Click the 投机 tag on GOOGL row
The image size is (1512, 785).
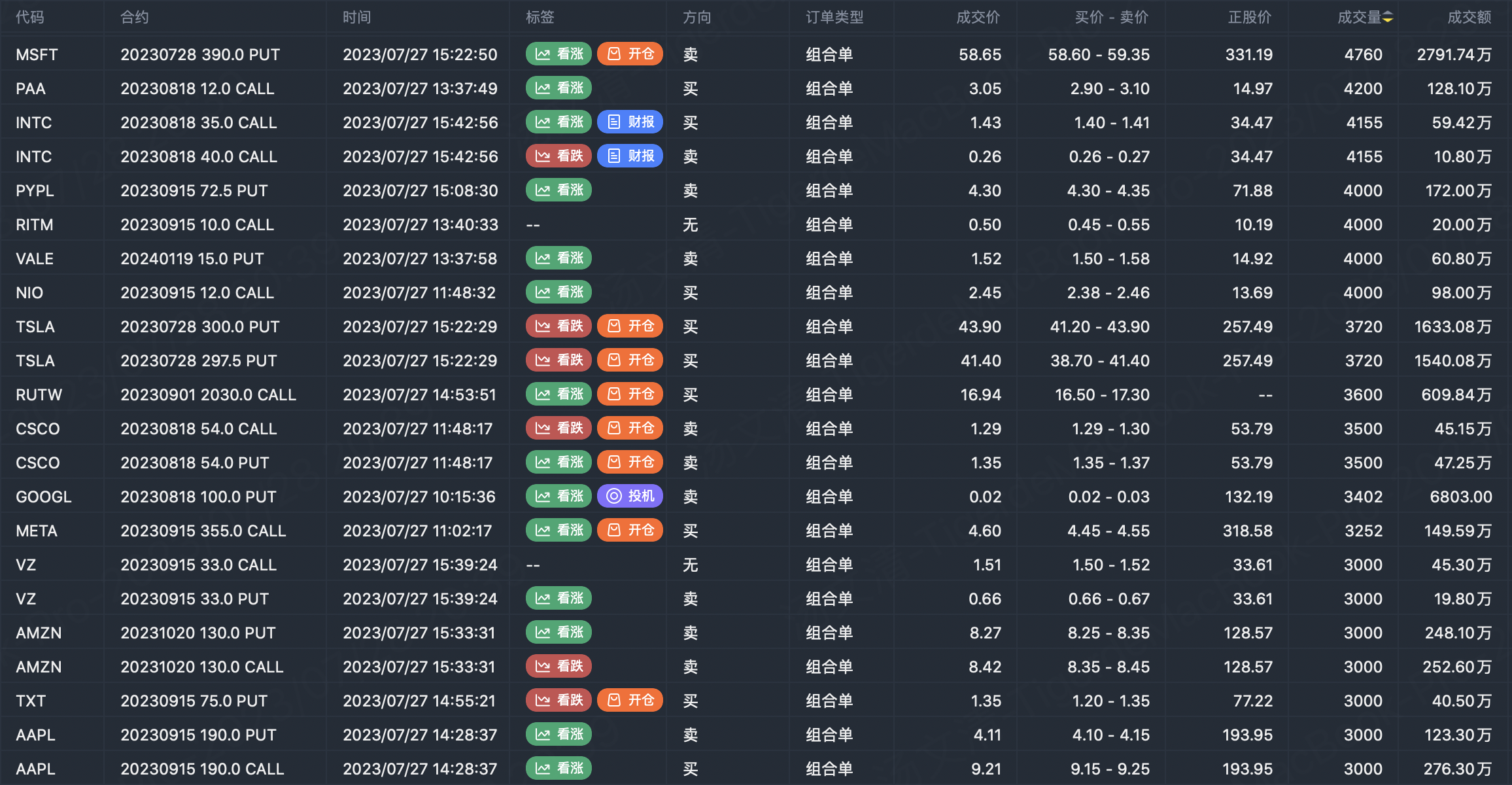(x=630, y=496)
